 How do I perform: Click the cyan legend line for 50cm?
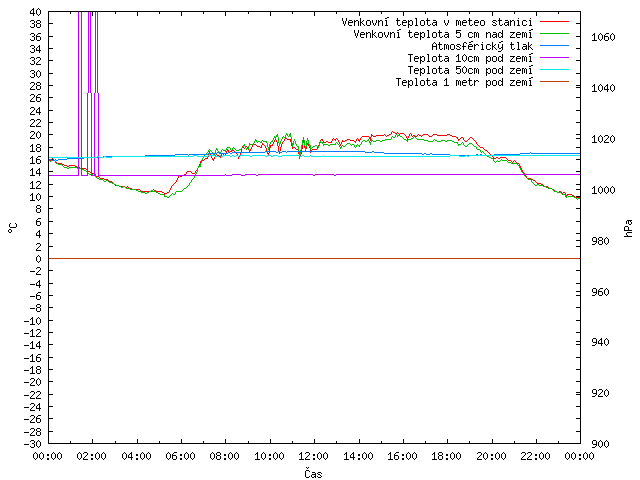pos(554,70)
